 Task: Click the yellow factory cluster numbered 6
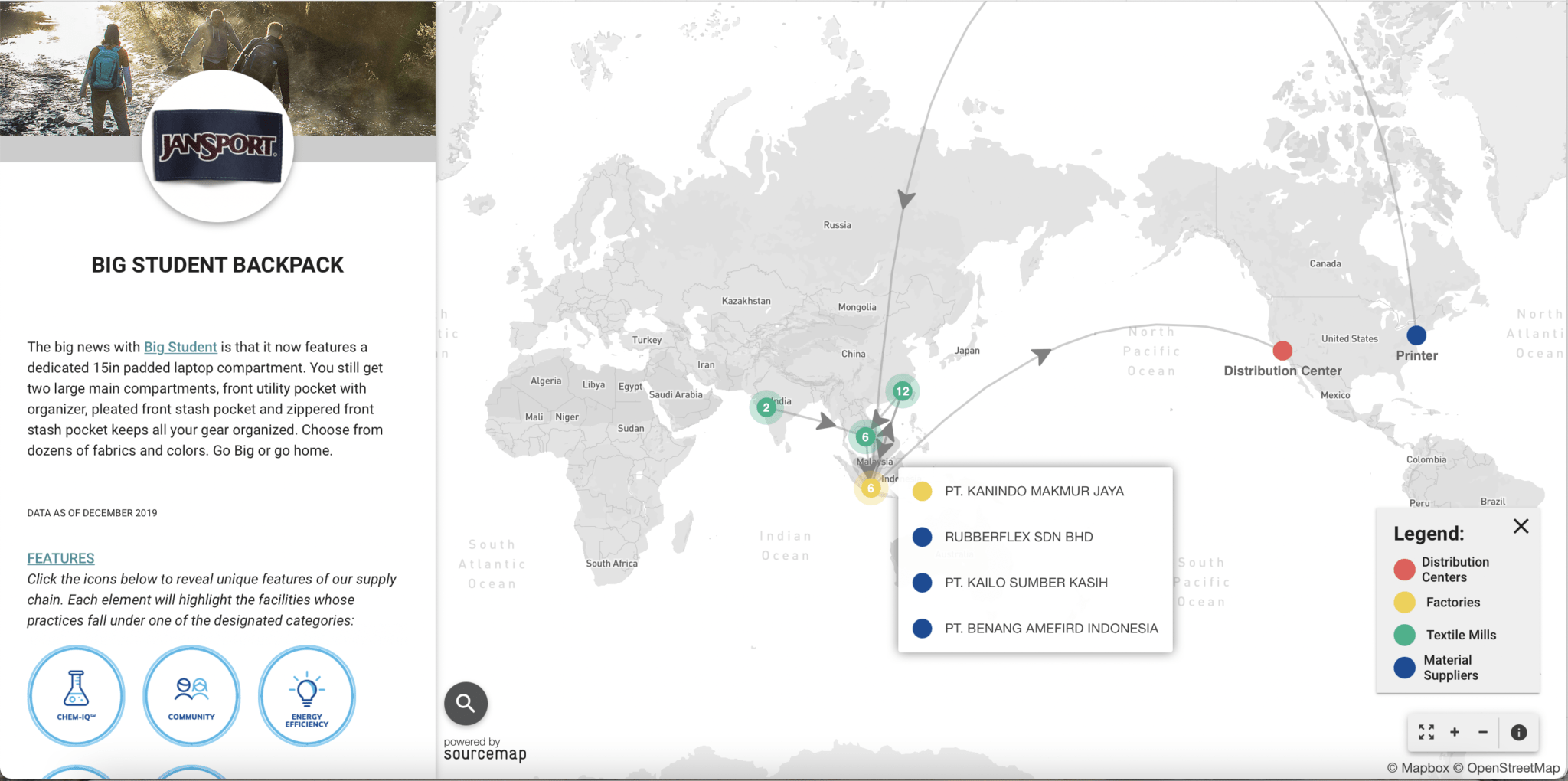click(871, 488)
